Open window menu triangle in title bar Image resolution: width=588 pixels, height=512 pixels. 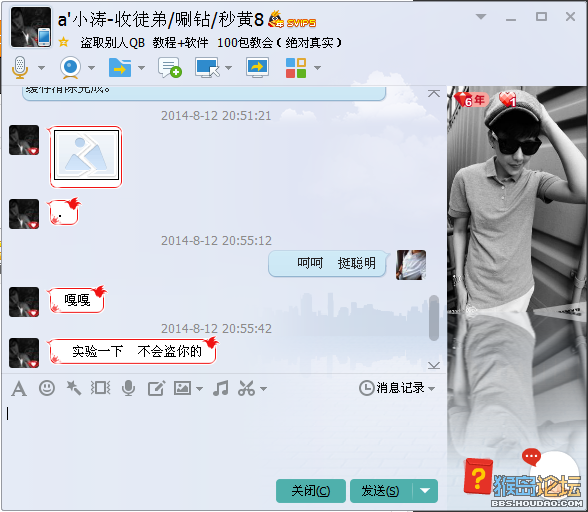481,17
